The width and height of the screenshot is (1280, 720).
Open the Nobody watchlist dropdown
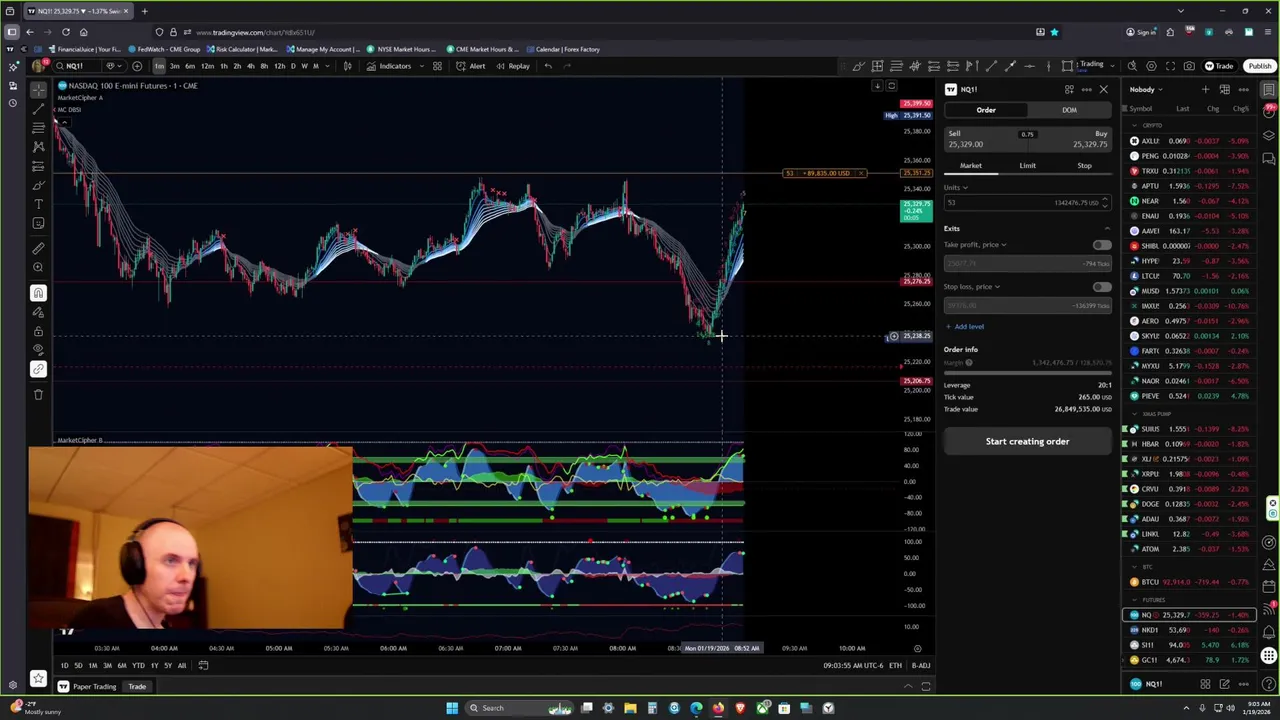click(x=1146, y=90)
